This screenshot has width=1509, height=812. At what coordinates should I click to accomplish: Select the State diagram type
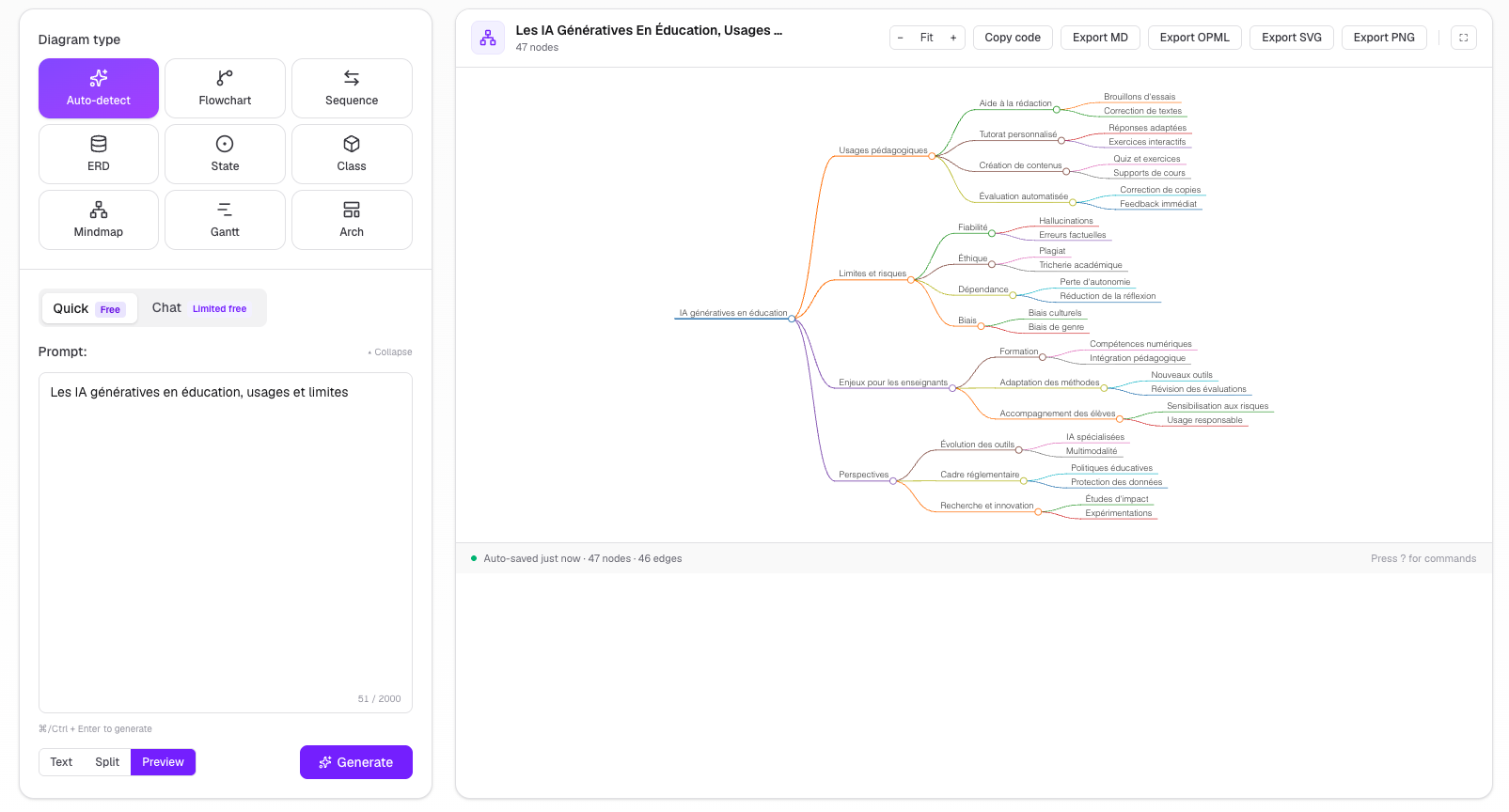(x=225, y=154)
